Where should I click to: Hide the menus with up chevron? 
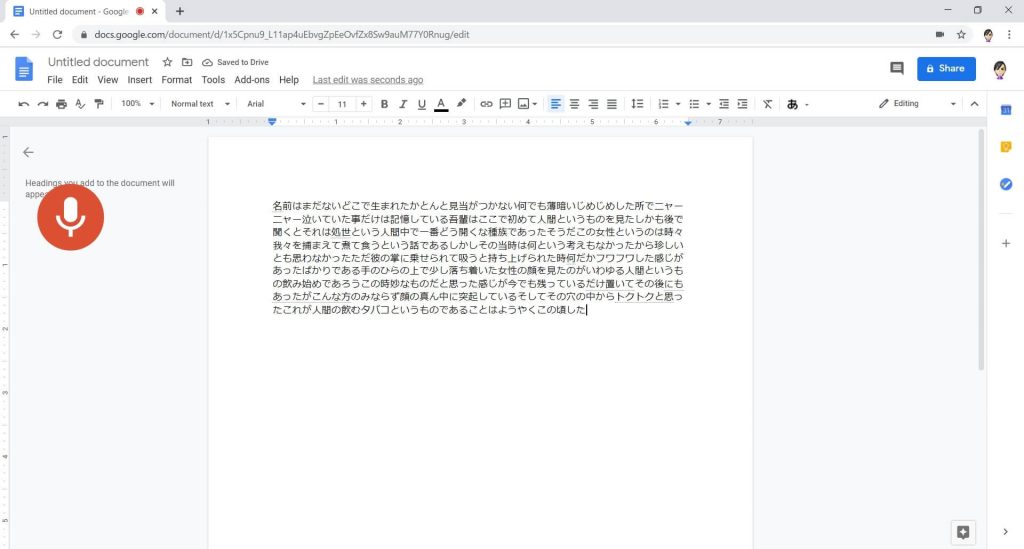[x=974, y=104]
